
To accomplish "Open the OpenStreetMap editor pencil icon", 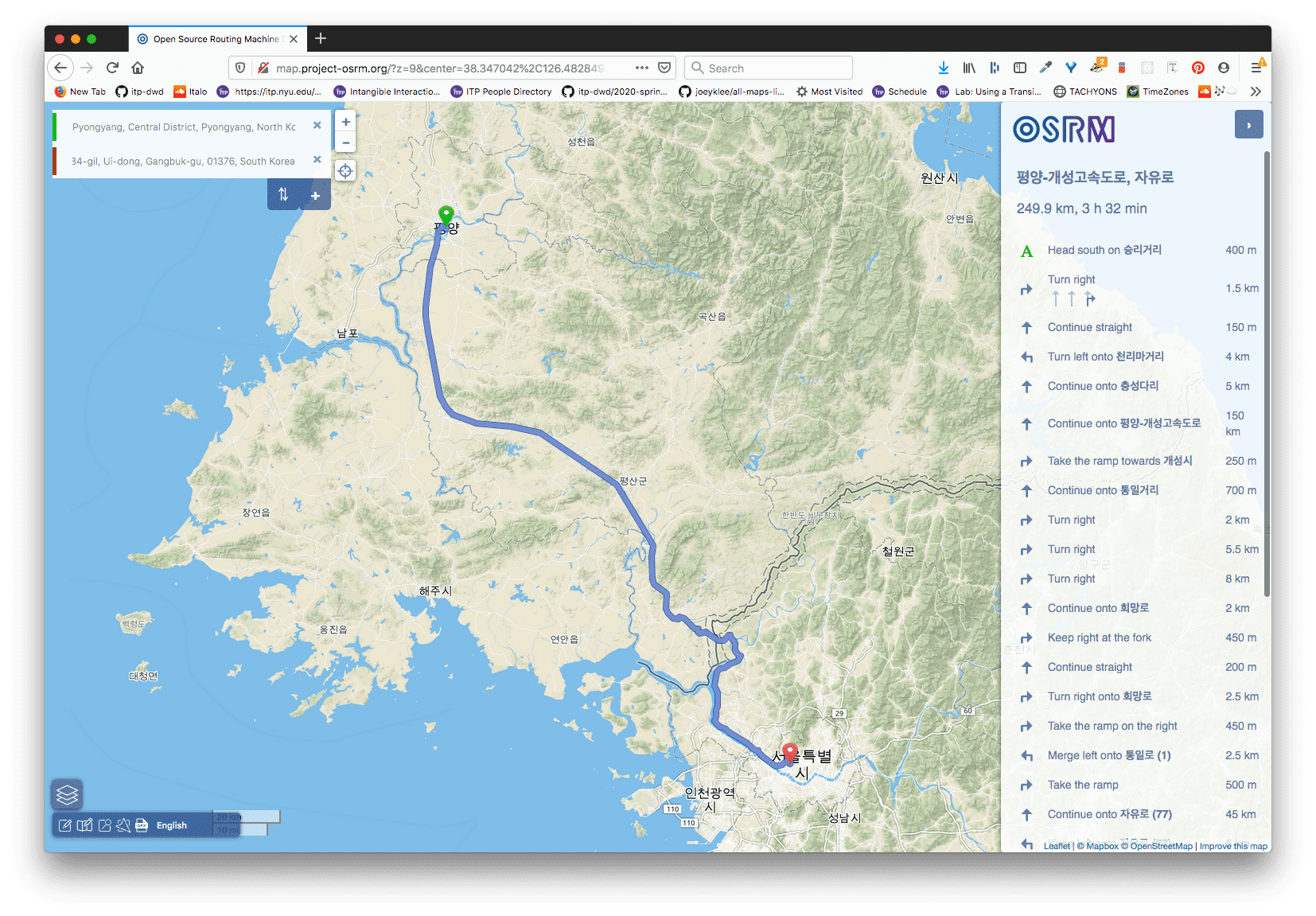I will [65, 825].
